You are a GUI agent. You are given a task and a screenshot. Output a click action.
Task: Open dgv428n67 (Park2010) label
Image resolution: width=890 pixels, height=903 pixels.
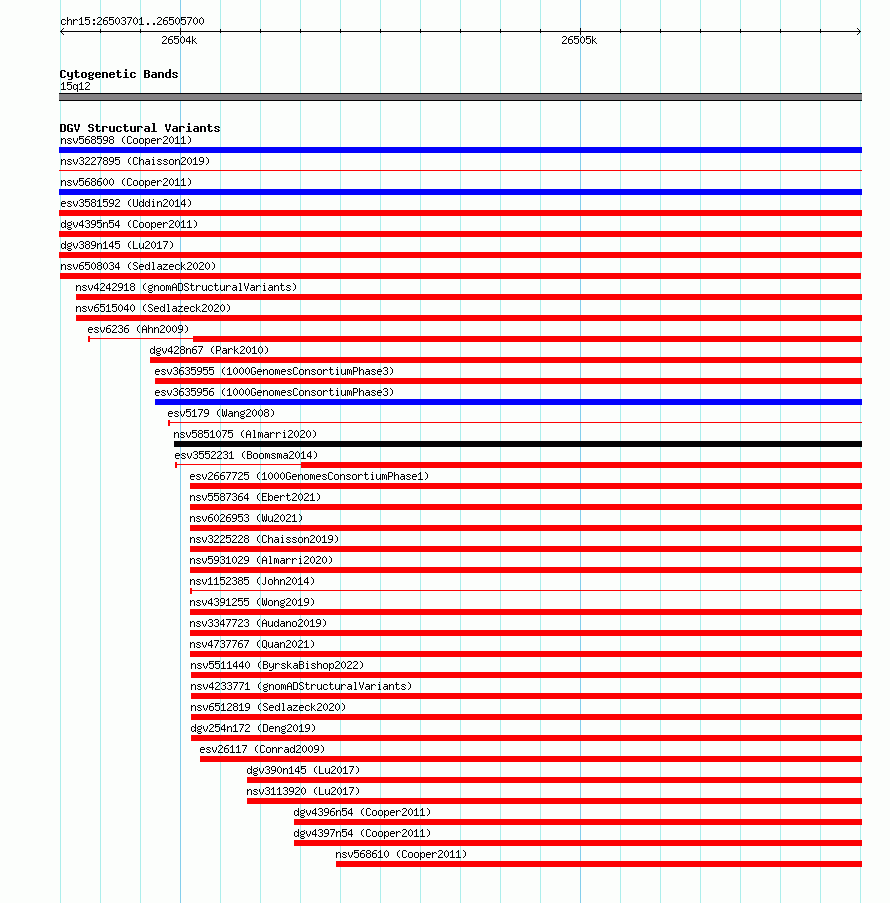click(209, 351)
